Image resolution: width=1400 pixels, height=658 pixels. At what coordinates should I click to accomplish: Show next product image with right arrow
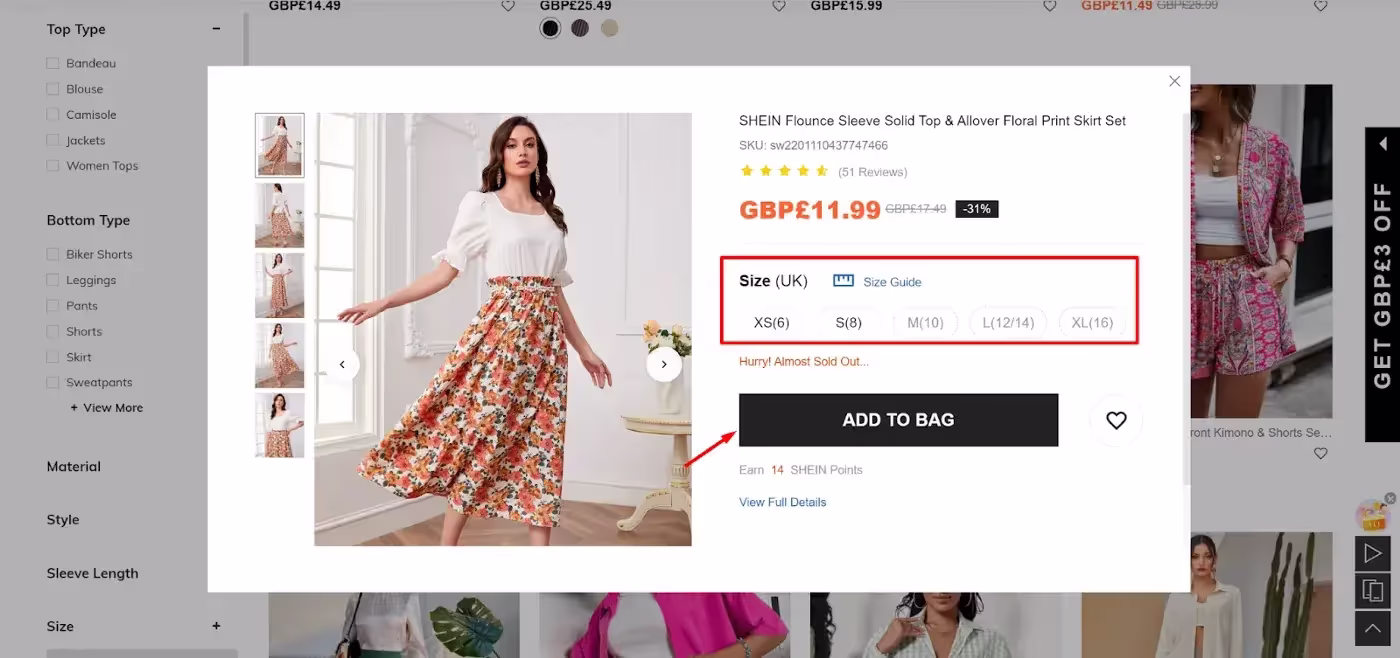pos(664,365)
